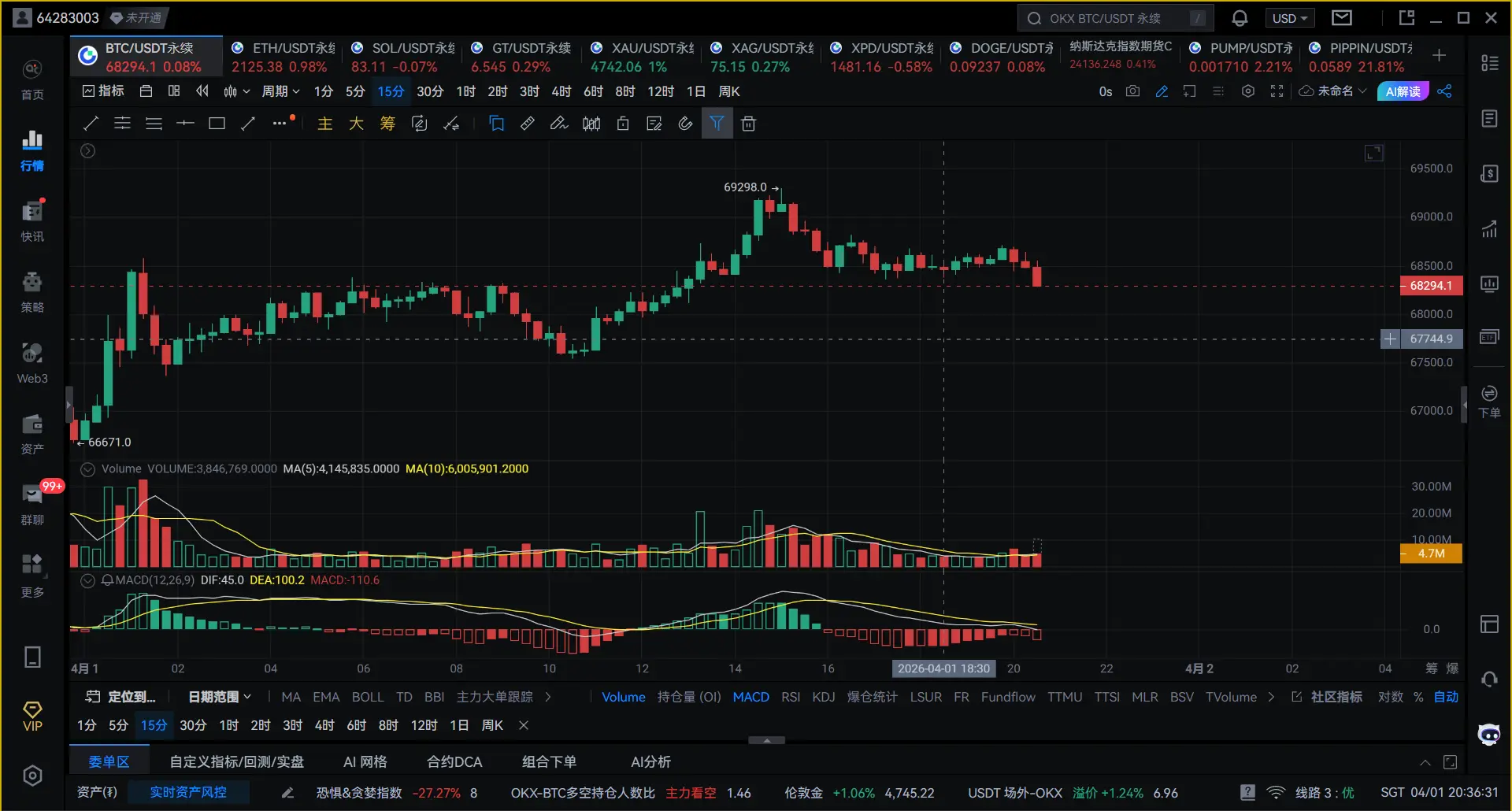
Task: Open the 群聊 group chat sidebar icon
Action: pyautogui.click(x=32, y=505)
